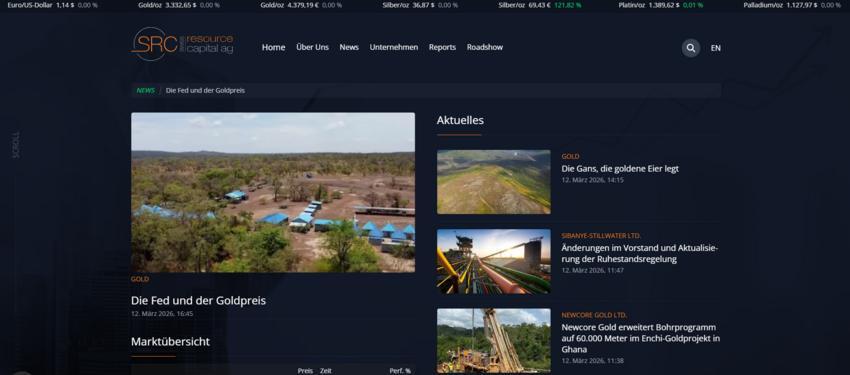Screen dimensions: 850x375
Task: Open the Sibanye-Stillwater article thumbnail
Action: [x=493, y=261]
